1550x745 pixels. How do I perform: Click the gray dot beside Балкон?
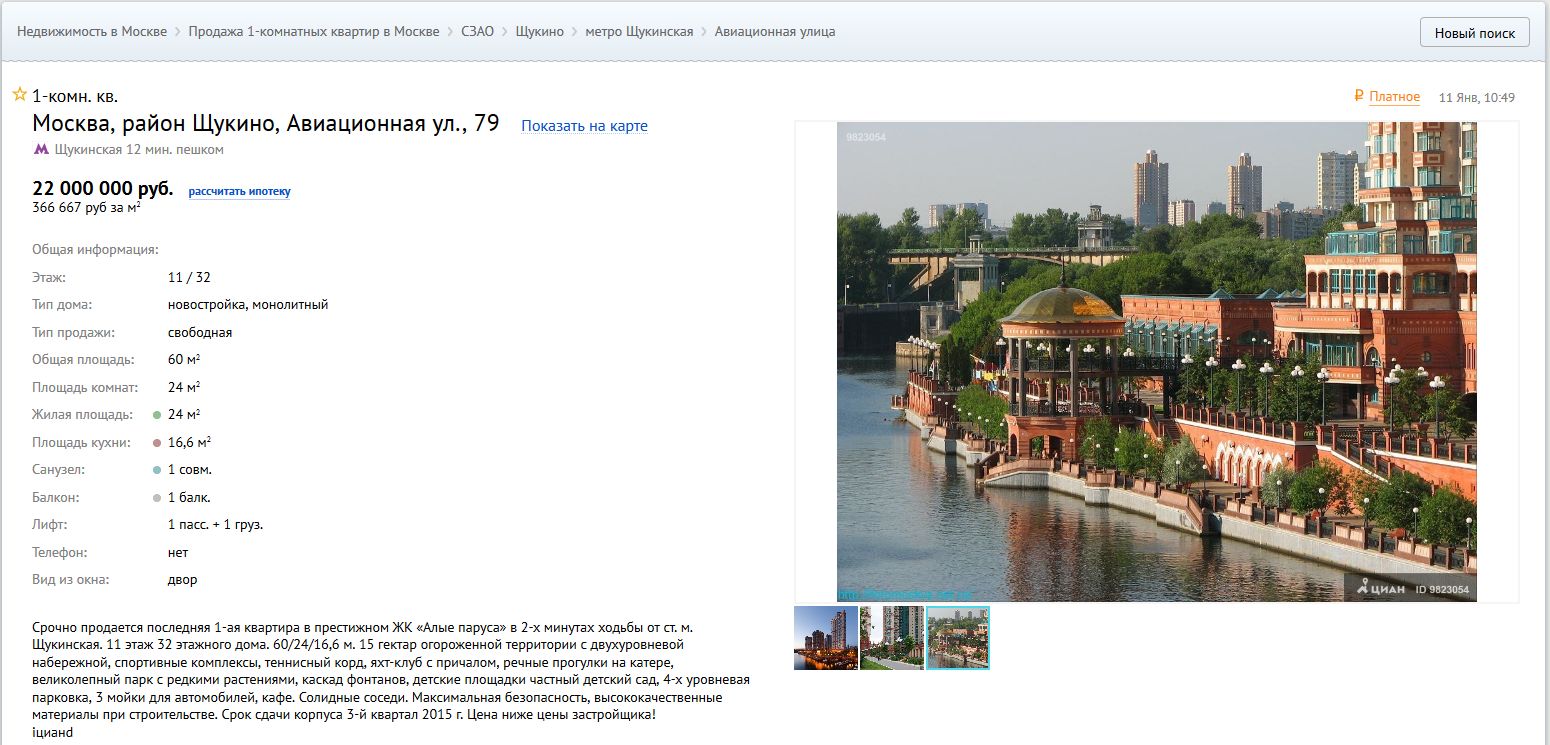click(157, 498)
